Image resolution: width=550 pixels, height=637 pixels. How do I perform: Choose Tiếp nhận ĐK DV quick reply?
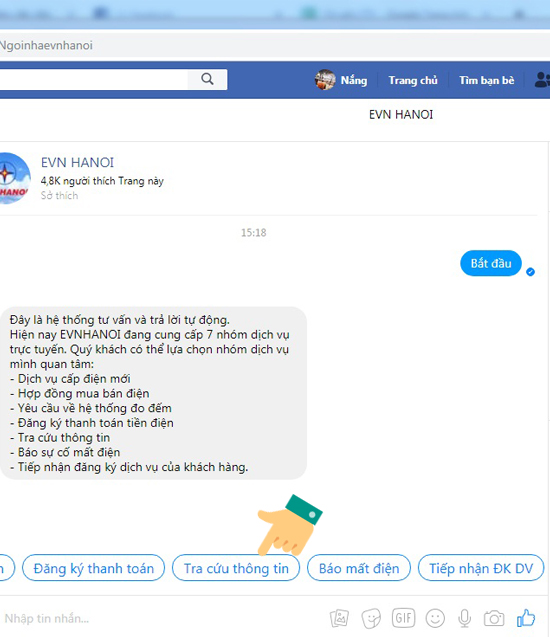click(x=481, y=568)
